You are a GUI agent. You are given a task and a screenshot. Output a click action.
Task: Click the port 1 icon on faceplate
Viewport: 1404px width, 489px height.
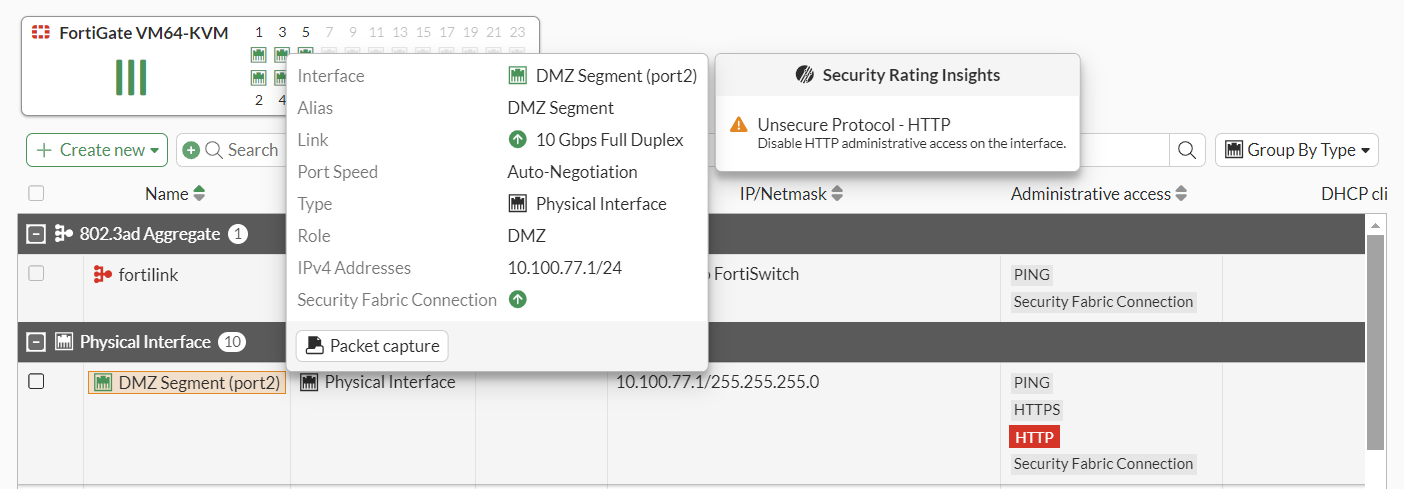tap(259, 54)
